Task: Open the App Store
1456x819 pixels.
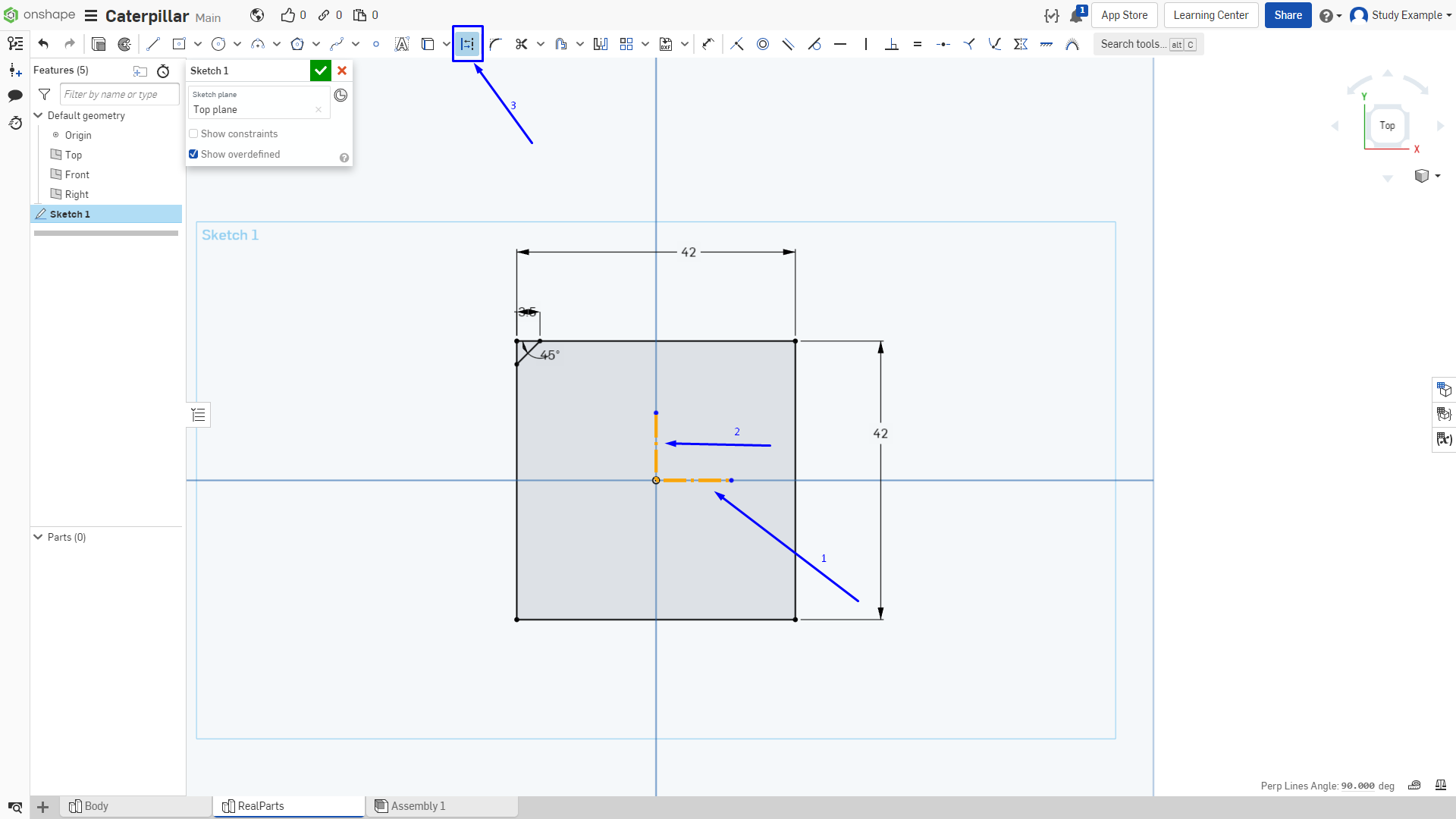Action: pos(1125,15)
